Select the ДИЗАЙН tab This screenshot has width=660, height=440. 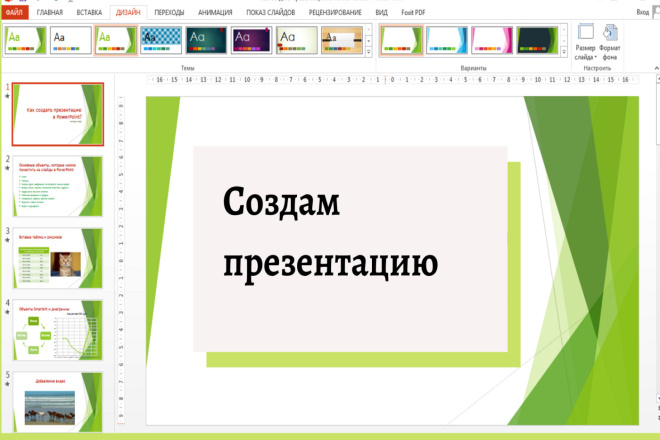pos(128,12)
